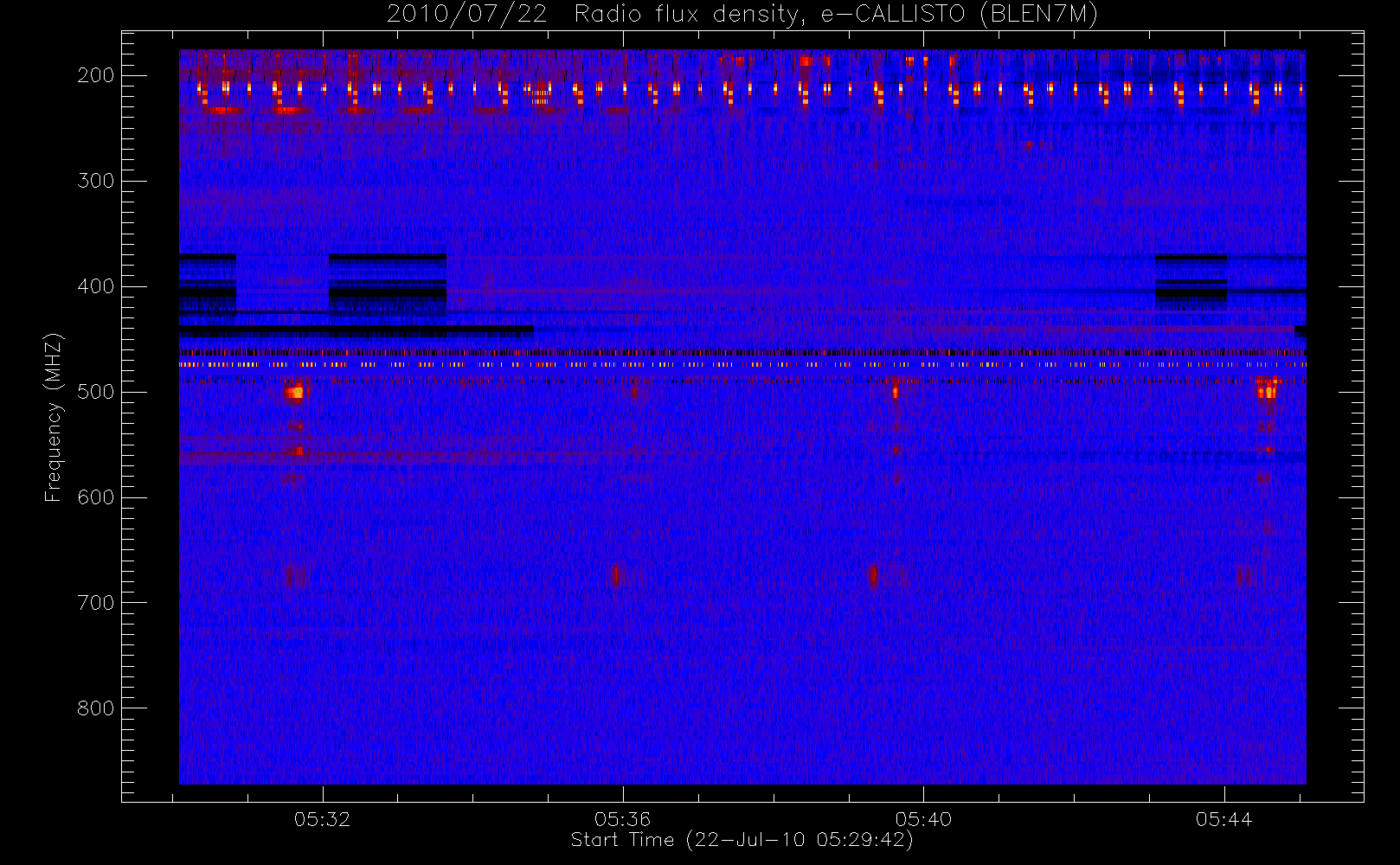The image size is (1400, 865).
Task: Click the 05:44 time tick label
Action: (1223, 818)
